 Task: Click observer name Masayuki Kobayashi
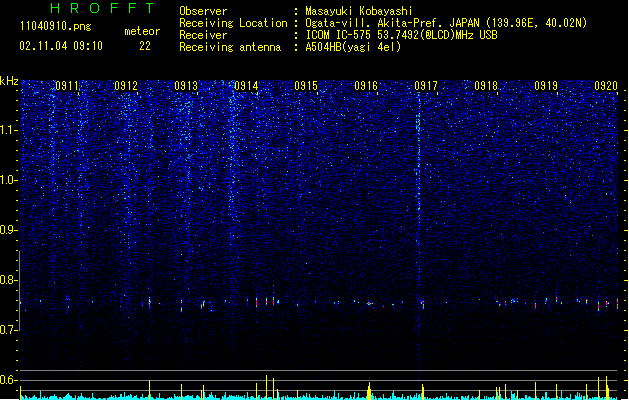pos(359,11)
